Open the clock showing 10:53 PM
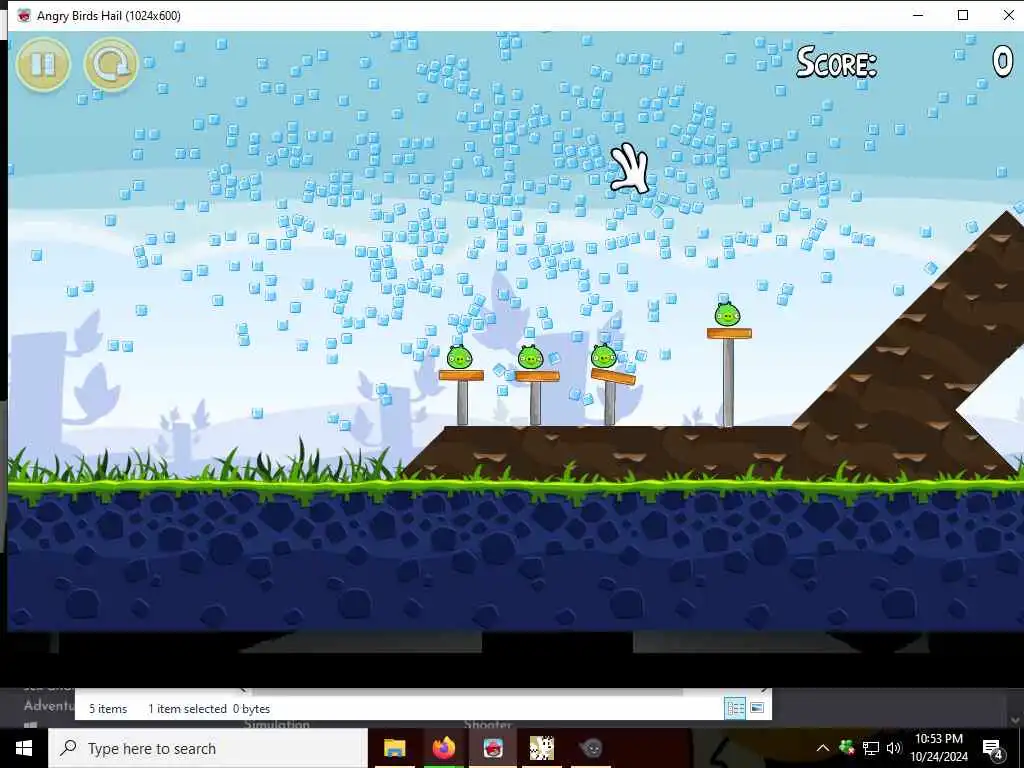Image resolution: width=1024 pixels, height=768 pixels. (x=938, y=748)
